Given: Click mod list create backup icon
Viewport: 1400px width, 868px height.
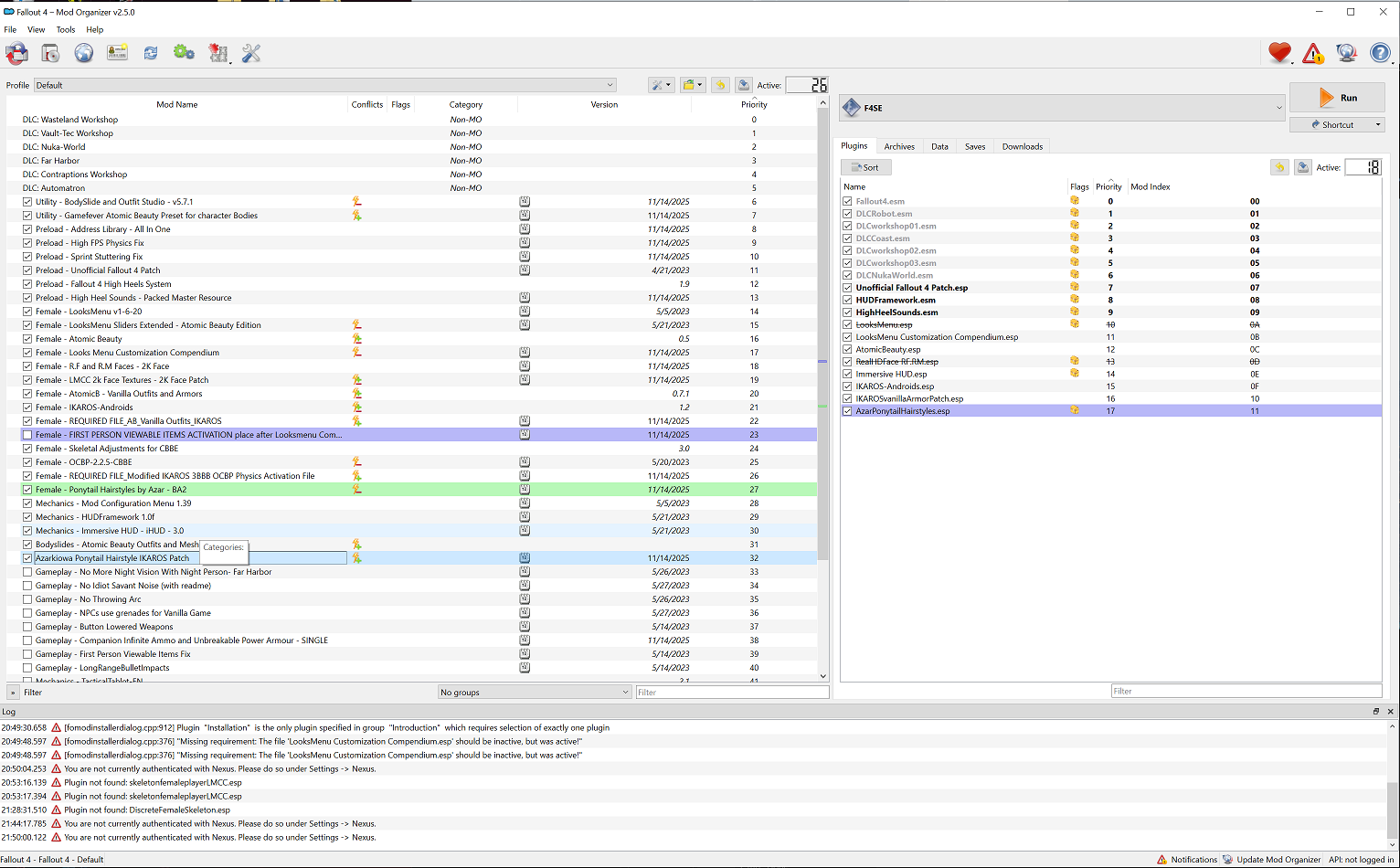Looking at the screenshot, I should [744, 85].
